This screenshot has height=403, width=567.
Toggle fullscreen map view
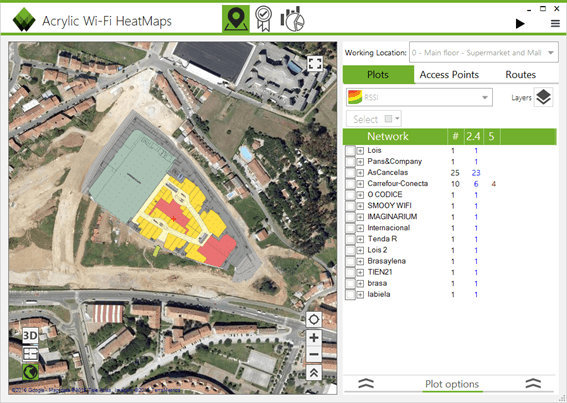pos(315,63)
